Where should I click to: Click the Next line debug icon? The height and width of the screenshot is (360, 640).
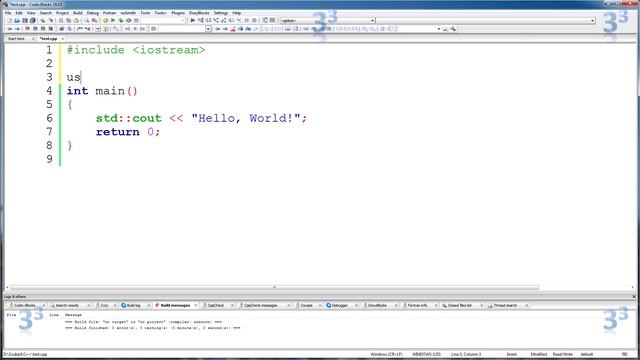click(208, 20)
